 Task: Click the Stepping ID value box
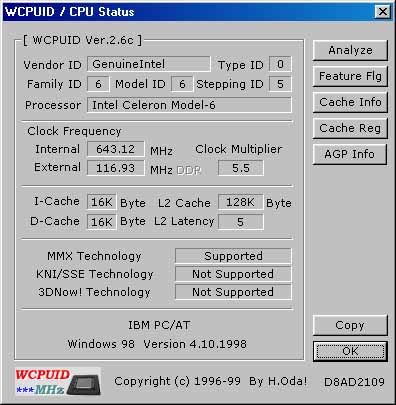pyautogui.click(x=280, y=84)
